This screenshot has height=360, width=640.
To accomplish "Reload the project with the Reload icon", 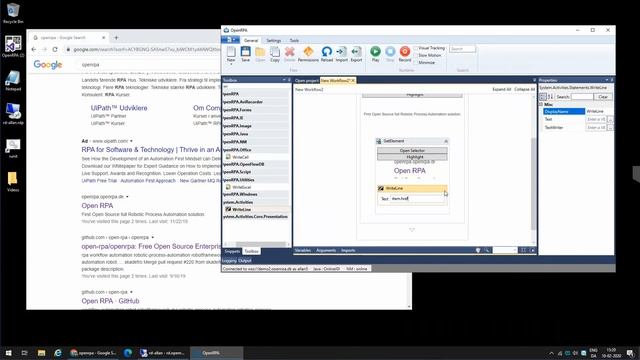I will click(327, 52).
